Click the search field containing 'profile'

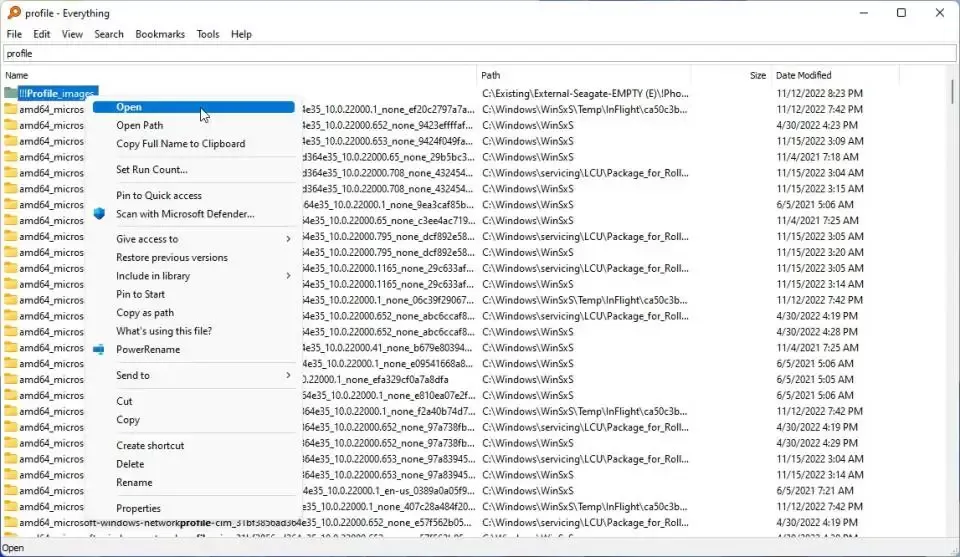tap(480, 53)
